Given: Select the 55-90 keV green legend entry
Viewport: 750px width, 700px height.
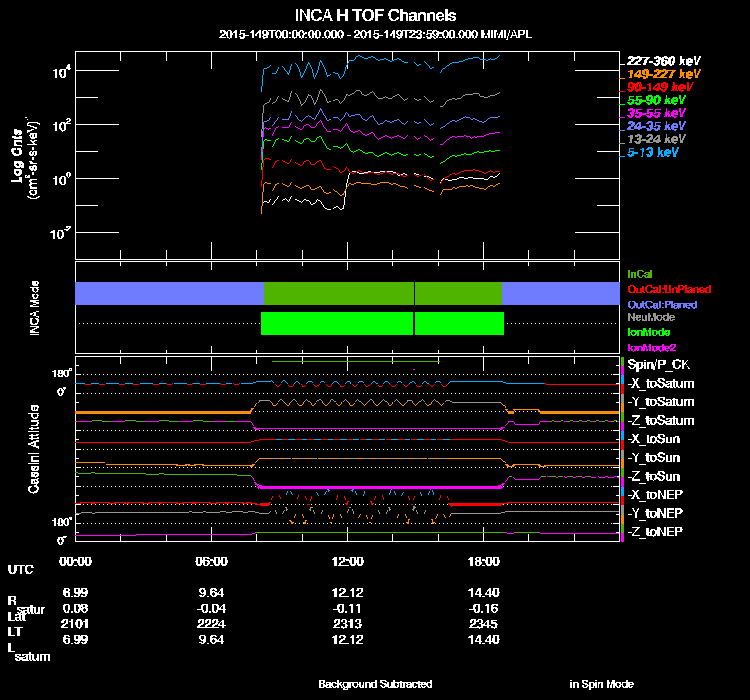Looking at the screenshot, I should [x=656, y=100].
